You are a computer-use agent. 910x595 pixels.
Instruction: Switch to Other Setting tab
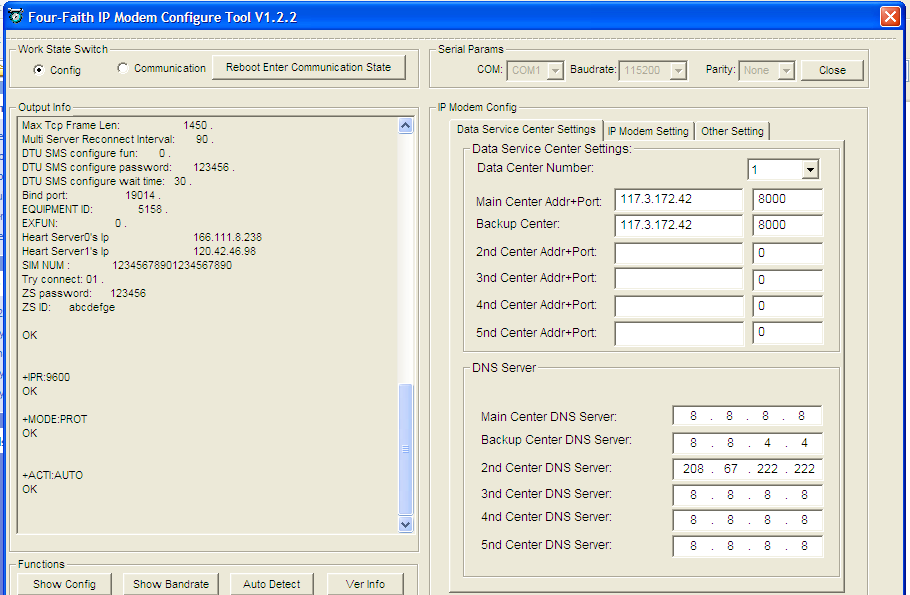(x=732, y=131)
